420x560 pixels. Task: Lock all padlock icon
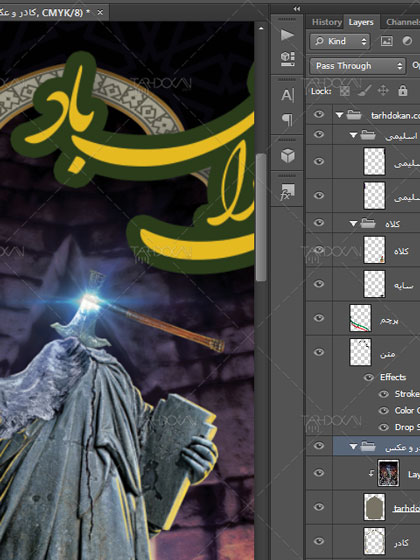click(403, 91)
